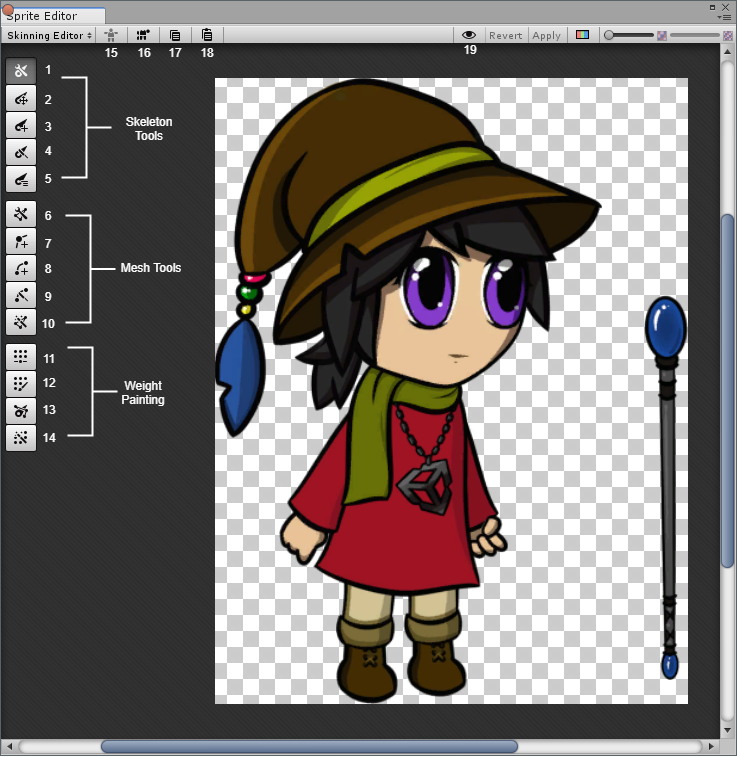Screen dimensions: 738x757
Task: Choose the Create Vertex tool
Action: 20,241
